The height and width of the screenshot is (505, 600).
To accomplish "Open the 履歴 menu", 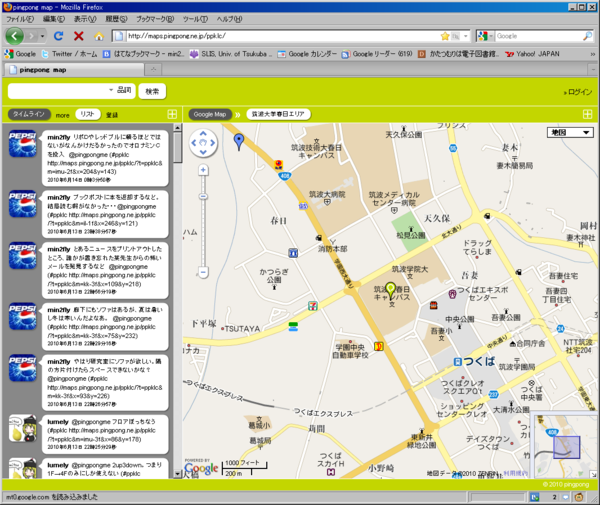I will click(116, 19).
